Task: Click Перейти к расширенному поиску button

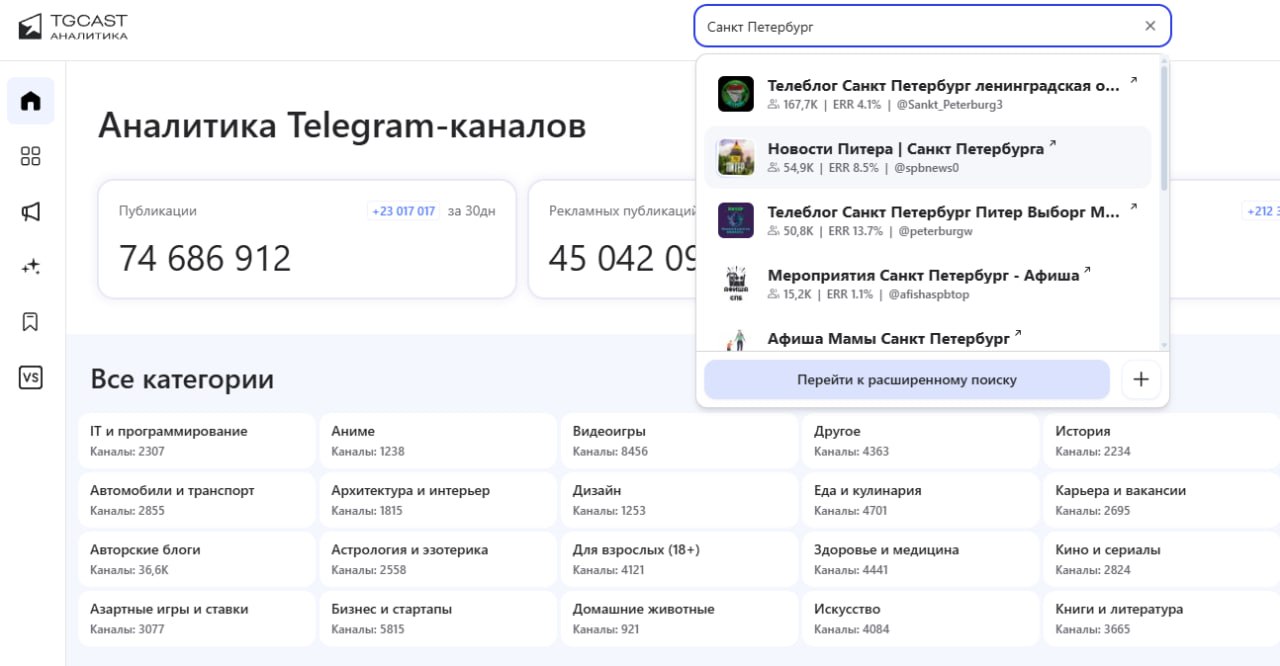Action: (x=907, y=380)
